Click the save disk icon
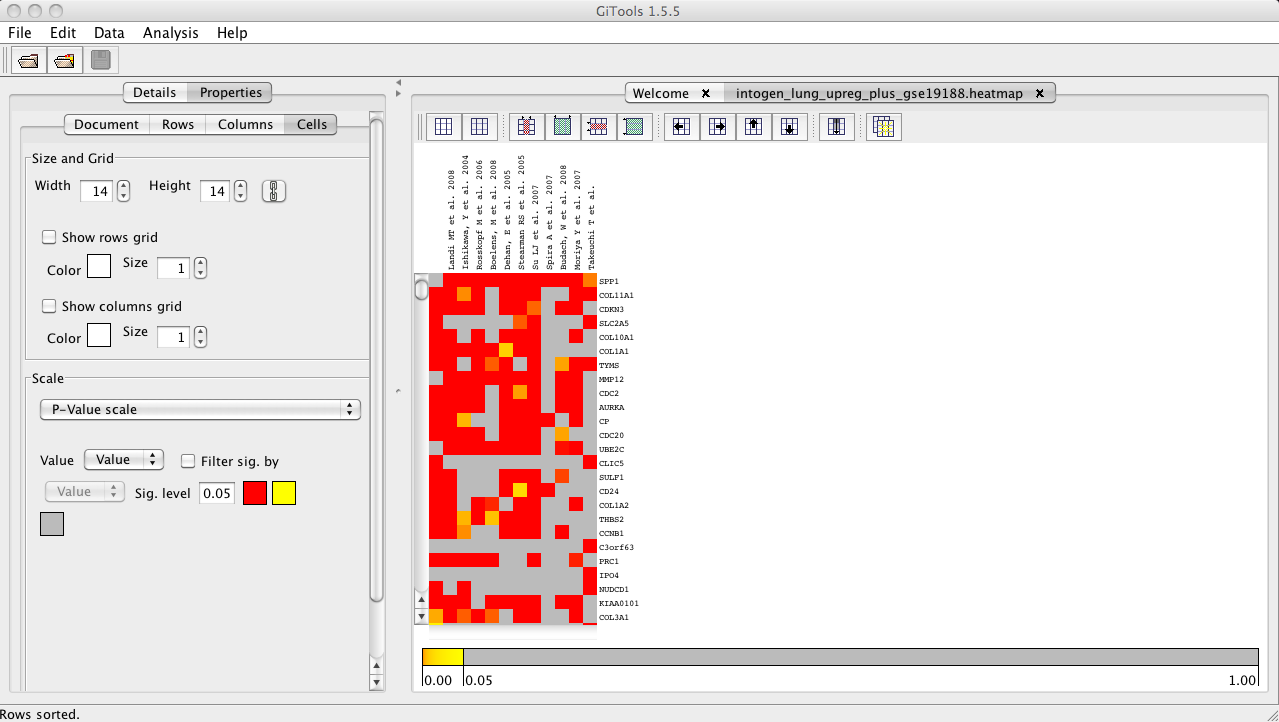Viewport: 1279px width, 722px height. 101,60
